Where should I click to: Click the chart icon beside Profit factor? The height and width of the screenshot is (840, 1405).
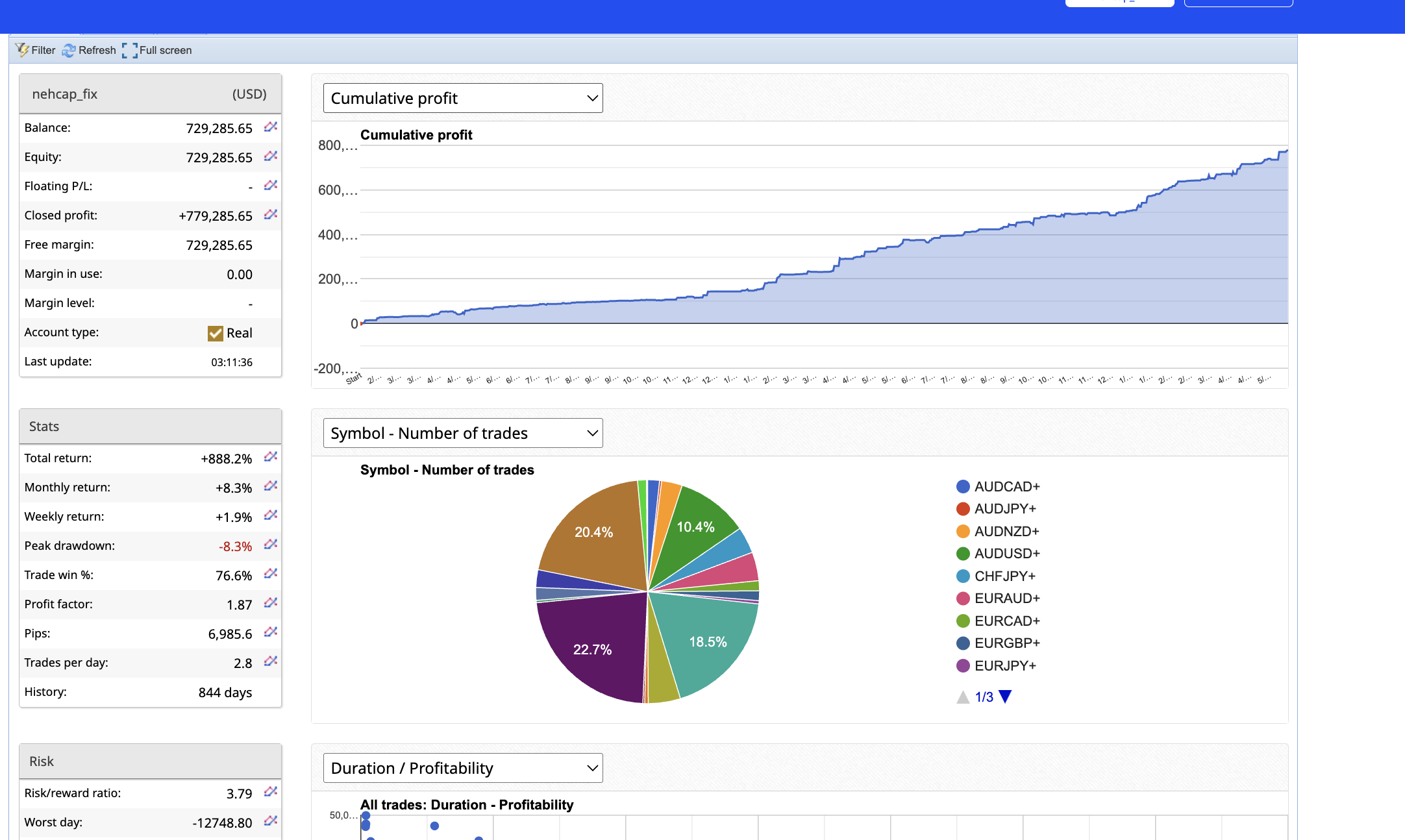pos(271,603)
